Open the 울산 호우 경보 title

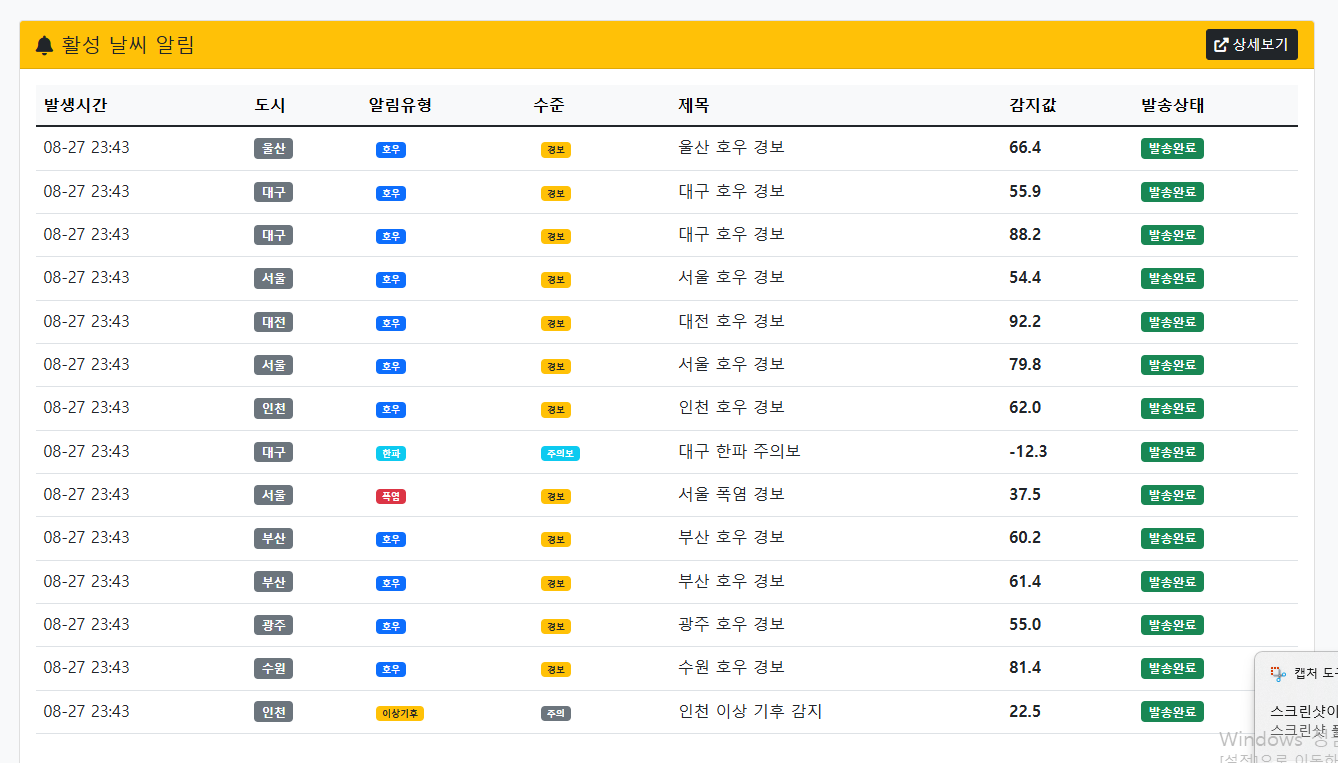(731, 147)
